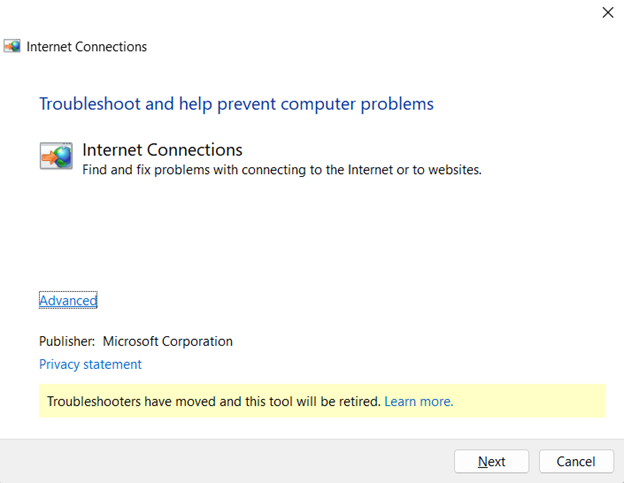Image resolution: width=624 pixels, height=483 pixels.
Task: Click the large Internet Connections troubleshooter icon
Action: click(x=56, y=156)
